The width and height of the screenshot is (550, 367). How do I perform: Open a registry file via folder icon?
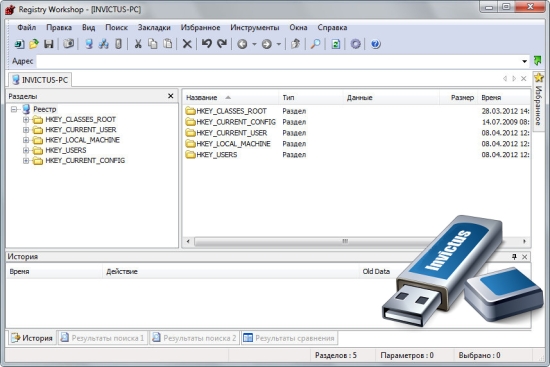click(x=34, y=44)
